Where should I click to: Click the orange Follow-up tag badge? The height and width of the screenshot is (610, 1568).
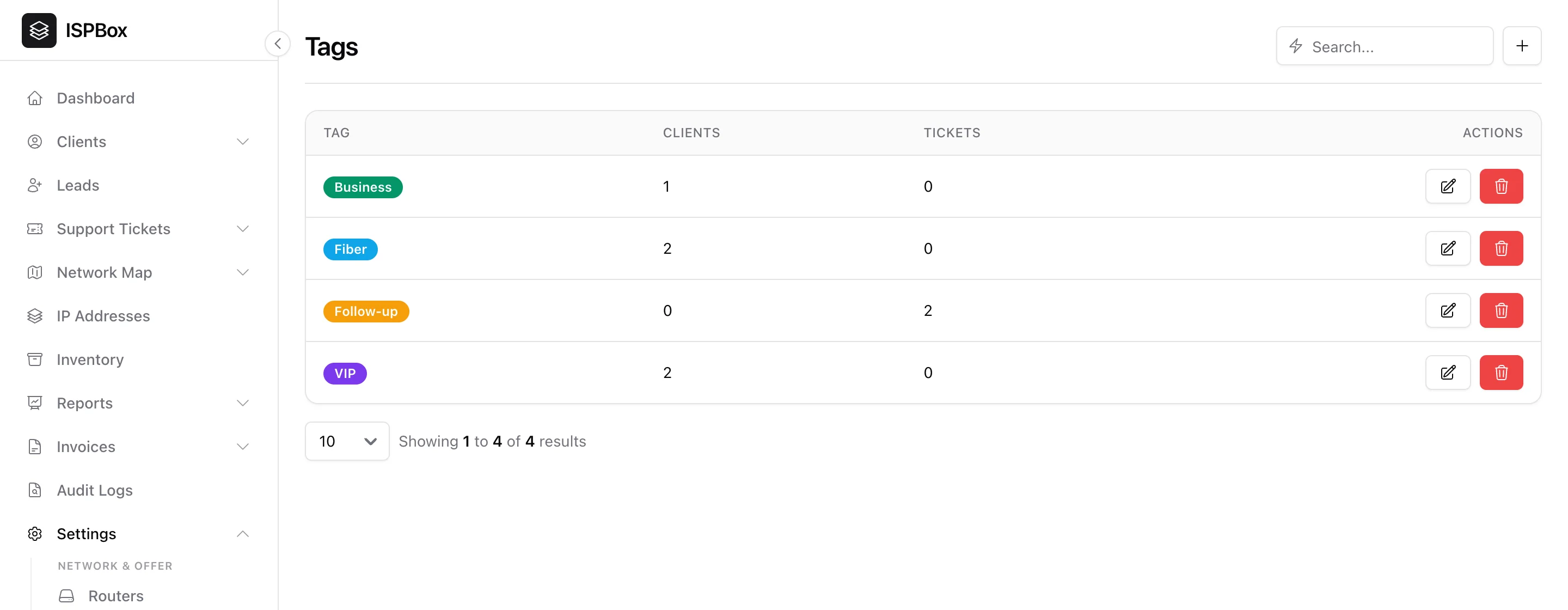pyautogui.click(x=366, y=312)
